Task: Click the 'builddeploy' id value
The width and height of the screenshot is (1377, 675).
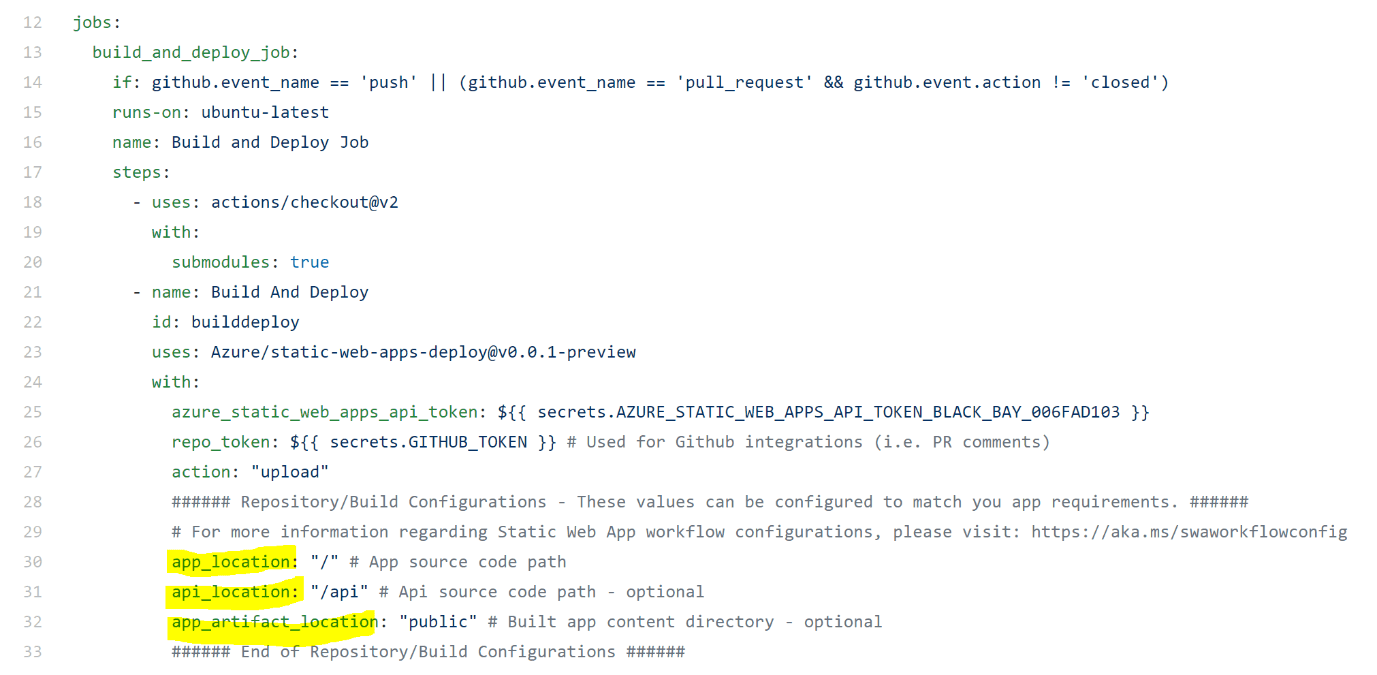Action: pos(245,322)
